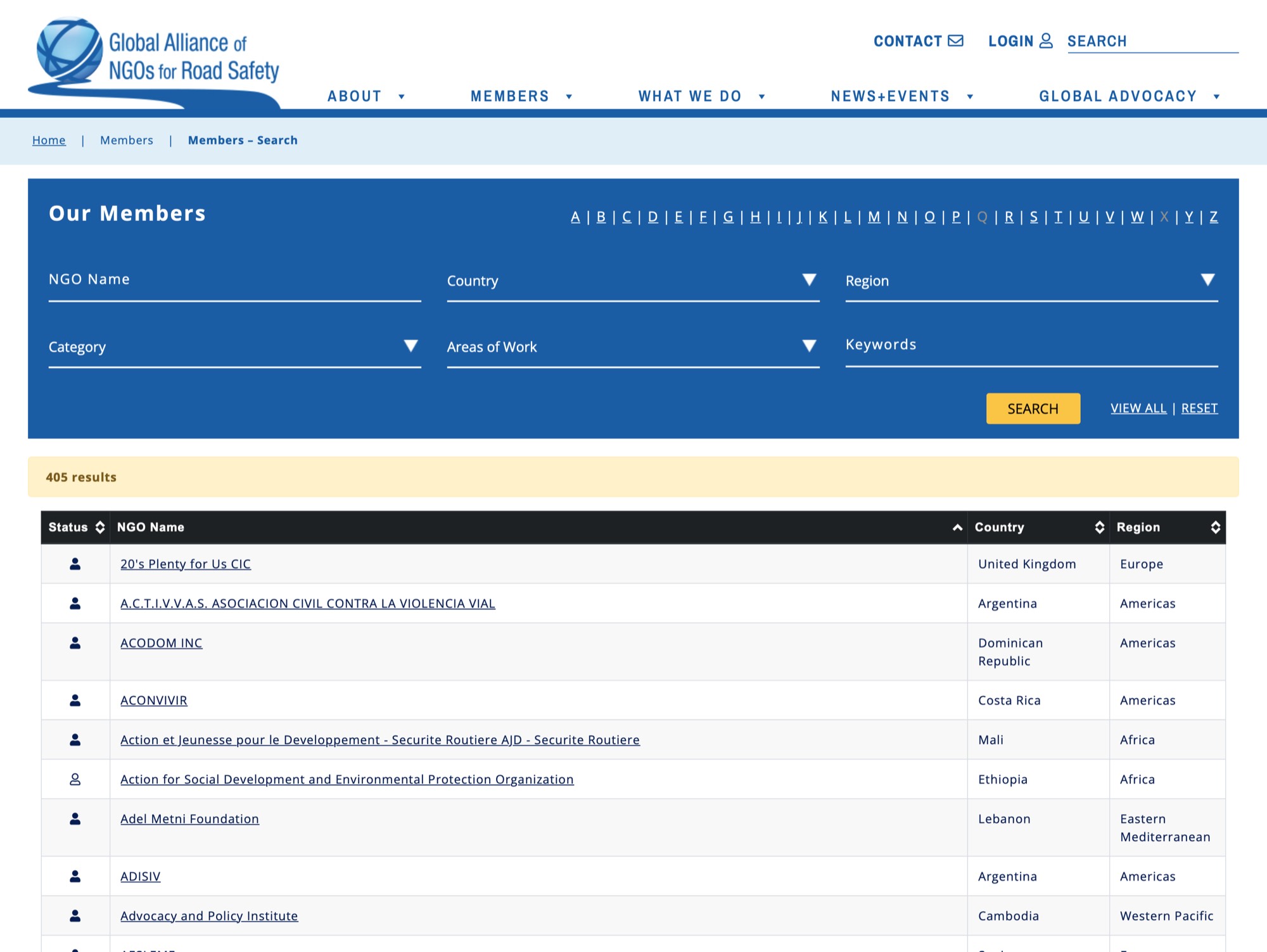This screenshot has width=1267, height=952.
Task: Expand the Areas of Work dropdown
Action: coord(808,346)
